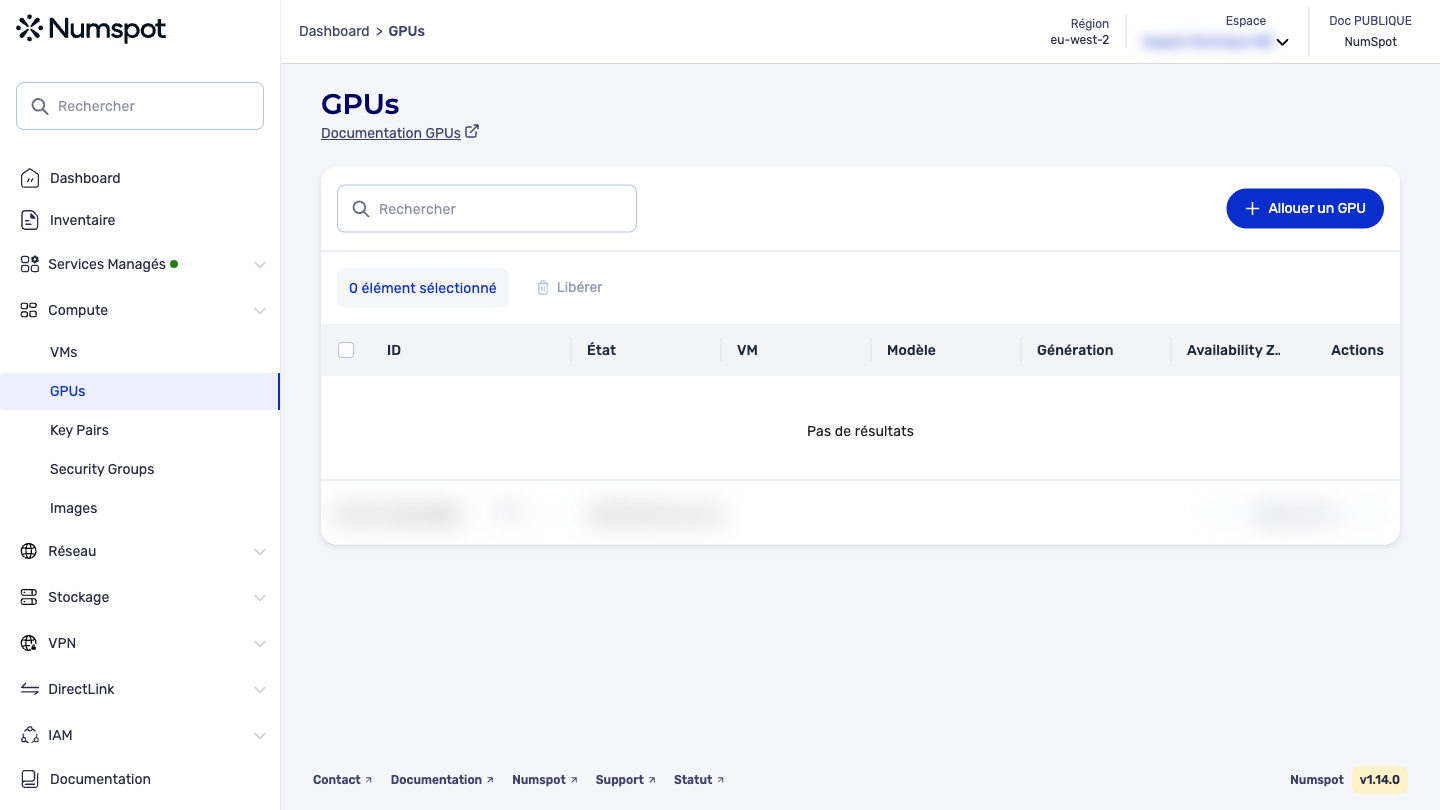Click the 0 élément sélectionné badge

(423, 288)
